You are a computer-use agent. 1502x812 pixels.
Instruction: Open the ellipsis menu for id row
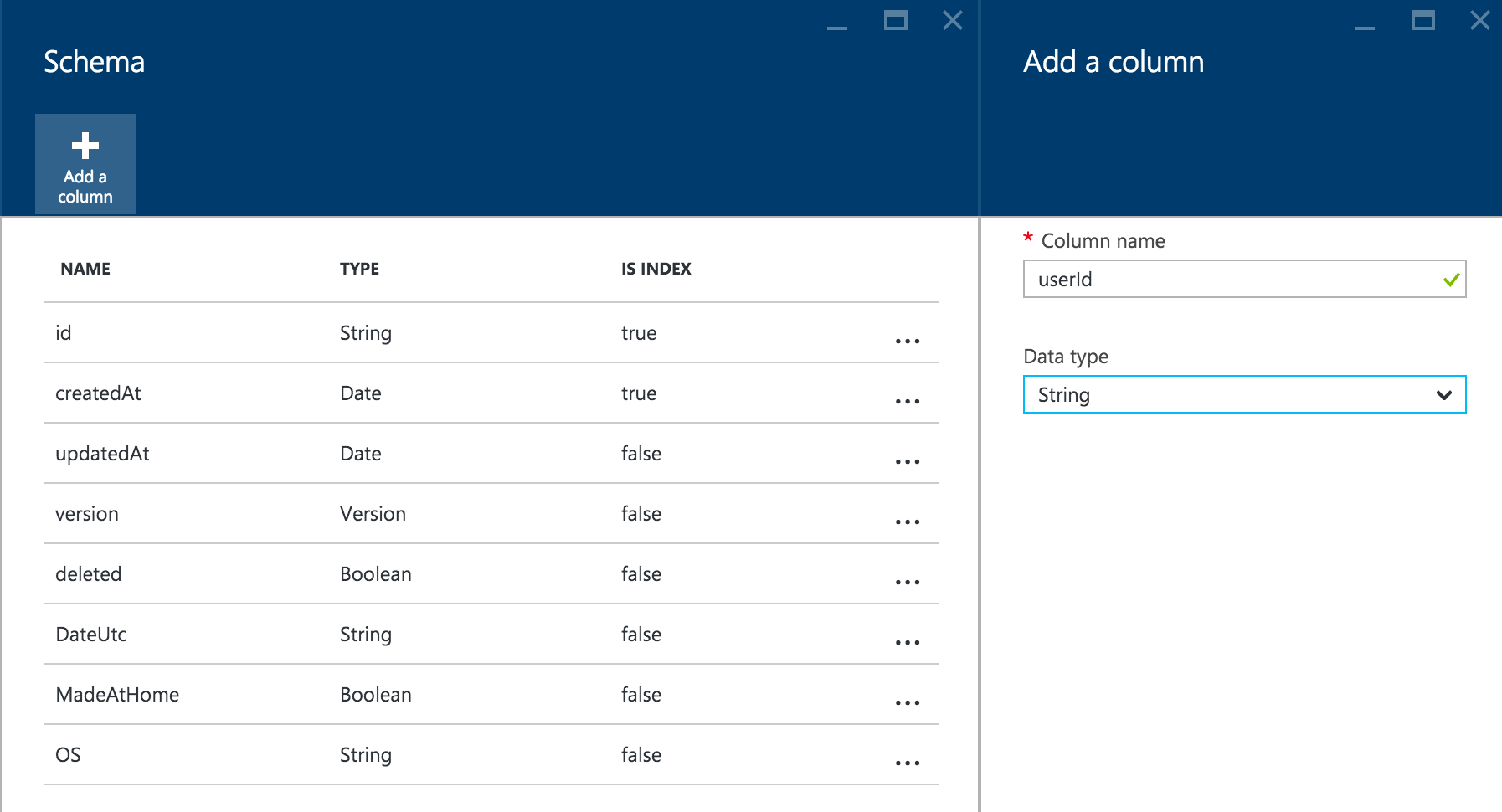click(x=907, y=341)
